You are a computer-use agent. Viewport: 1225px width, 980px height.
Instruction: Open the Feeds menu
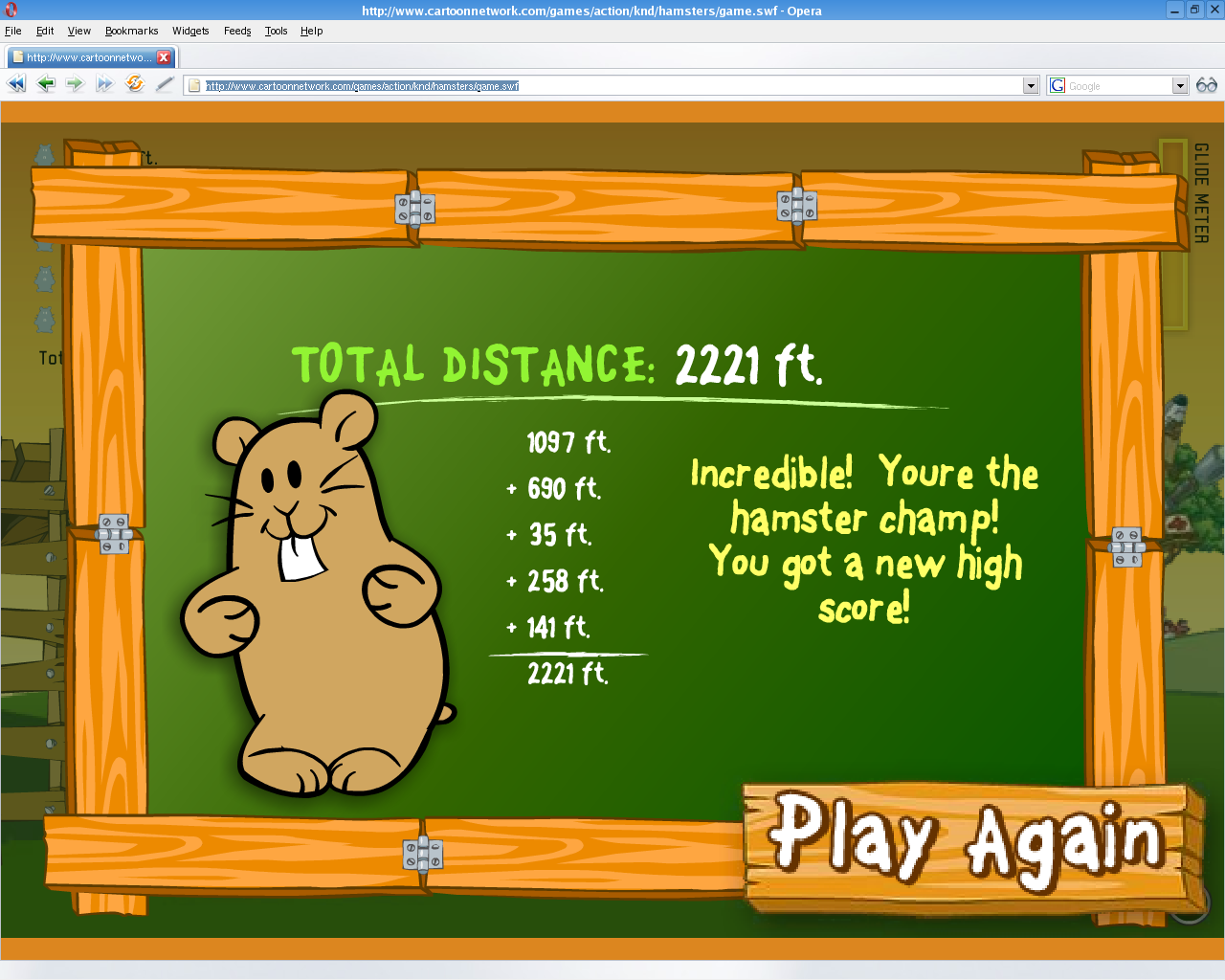coord(237,31)
